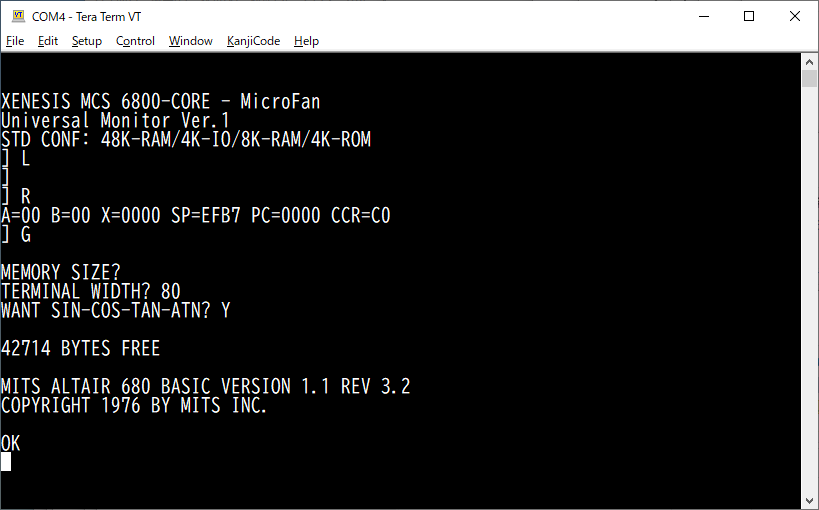Click the scrollbar up arrow
The image size is (819, 510).
(x=810, y=62)
